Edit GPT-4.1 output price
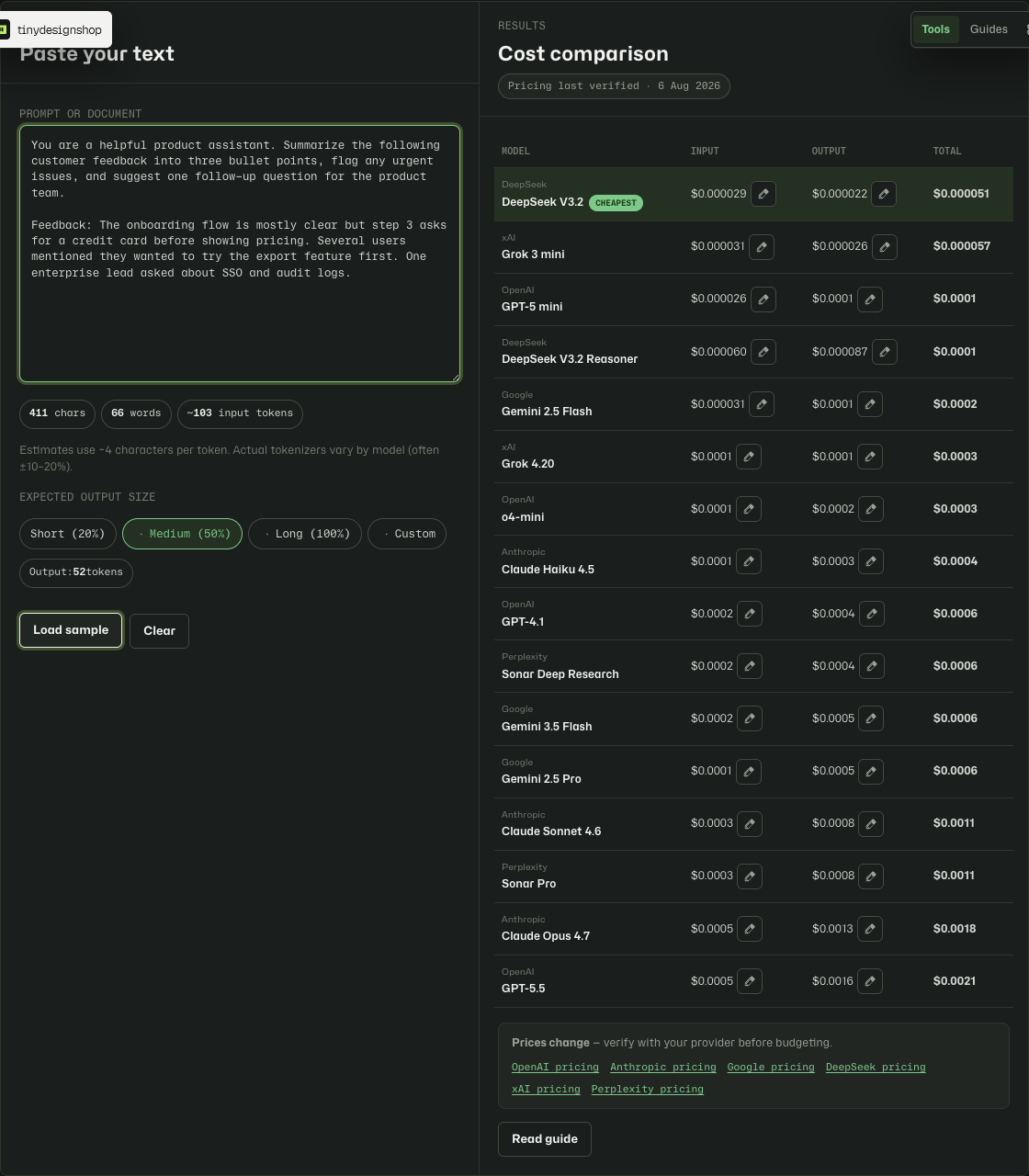 tap(872, 614)
